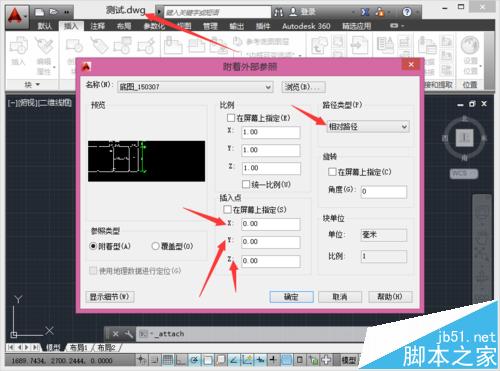Viewport: 500px width, 371px height.
Task: Open the WCS dropdown below the ViewCube
Action: [x=464, y=173]
